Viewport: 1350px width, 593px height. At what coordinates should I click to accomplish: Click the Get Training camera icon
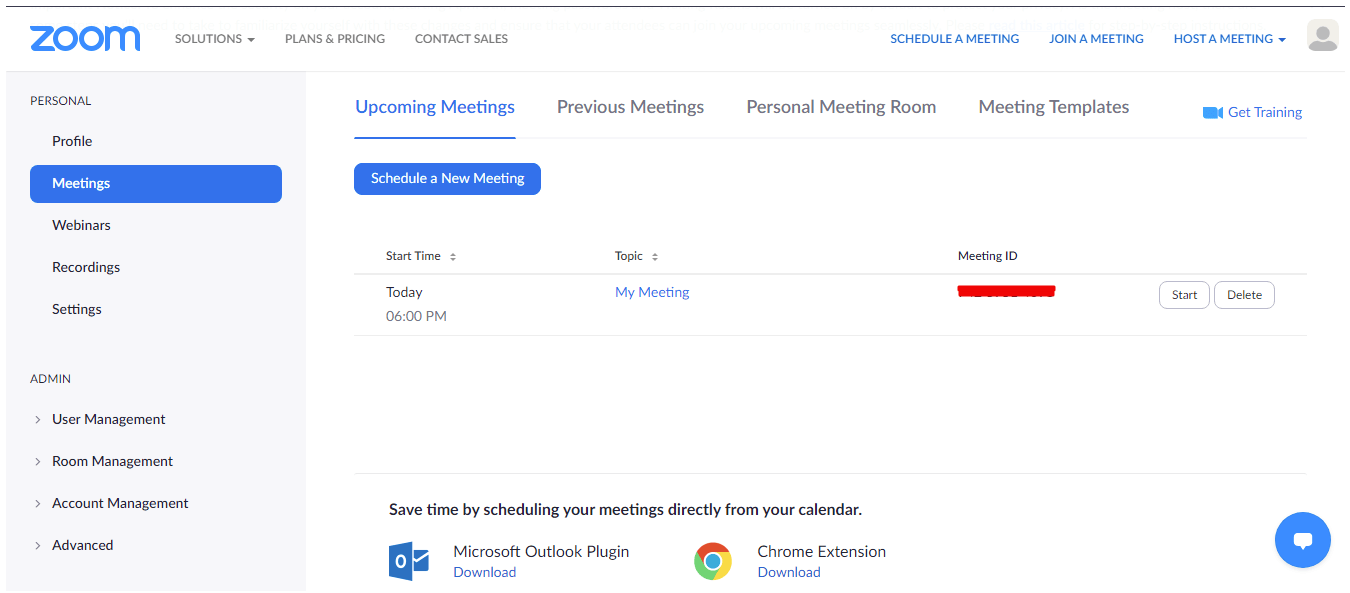pos(1211,112)
